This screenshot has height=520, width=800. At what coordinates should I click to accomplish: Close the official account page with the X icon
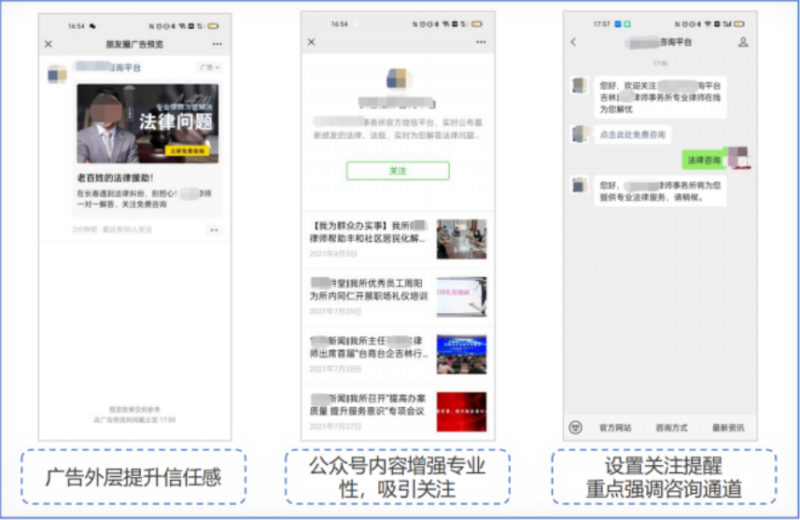pos(311,42)
